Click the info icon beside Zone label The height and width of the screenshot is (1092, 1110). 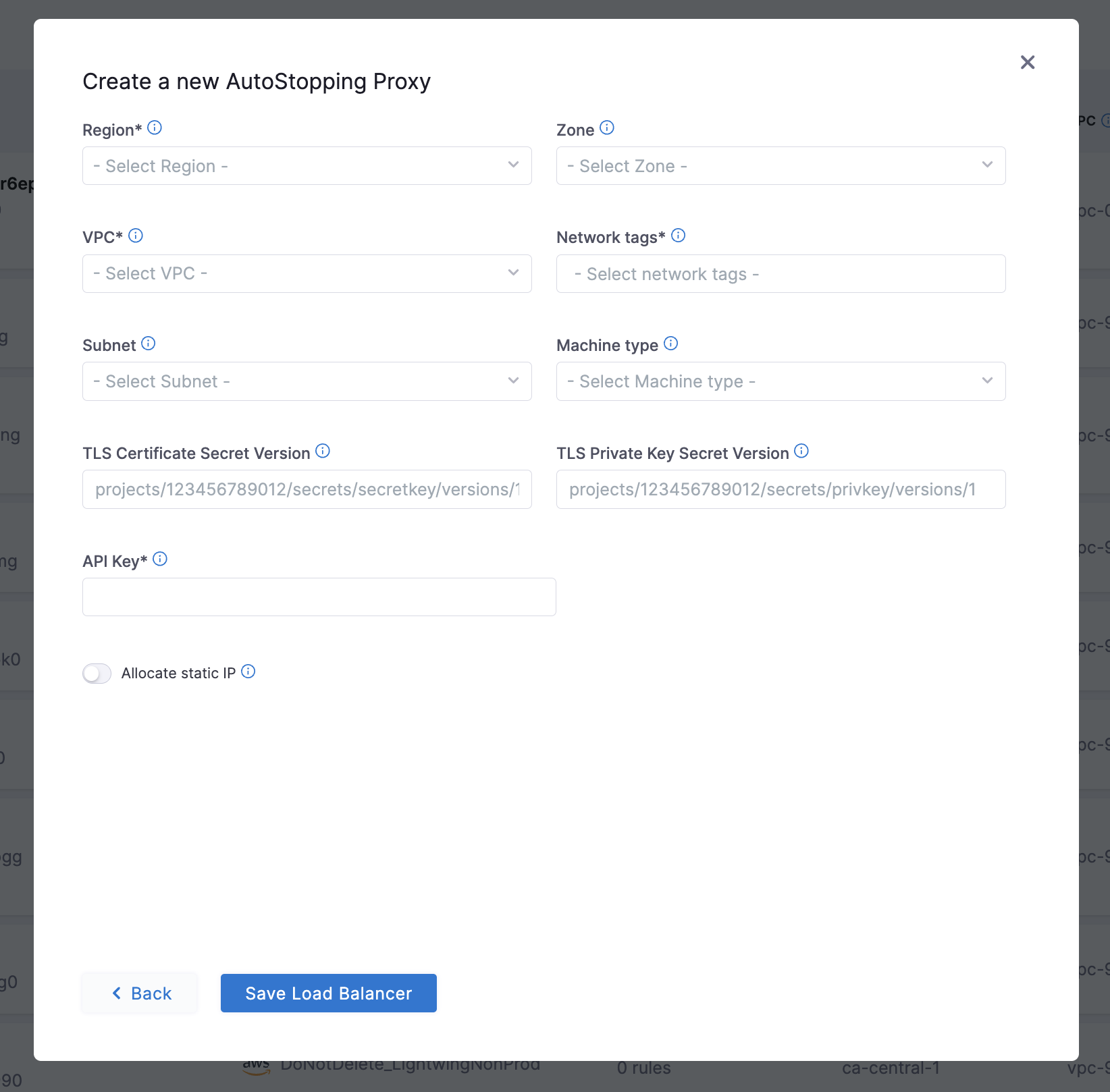click(x=607, y=128)
